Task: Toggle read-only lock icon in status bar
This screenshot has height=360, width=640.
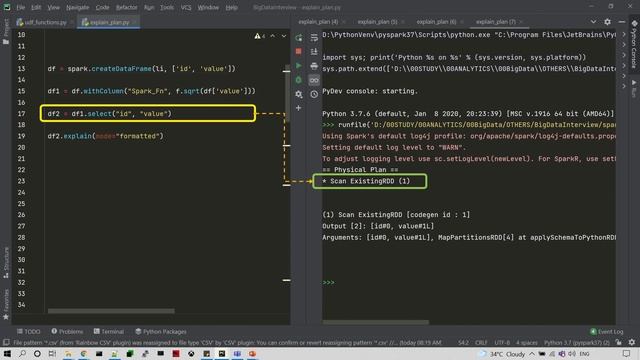Action: point(619,342)
